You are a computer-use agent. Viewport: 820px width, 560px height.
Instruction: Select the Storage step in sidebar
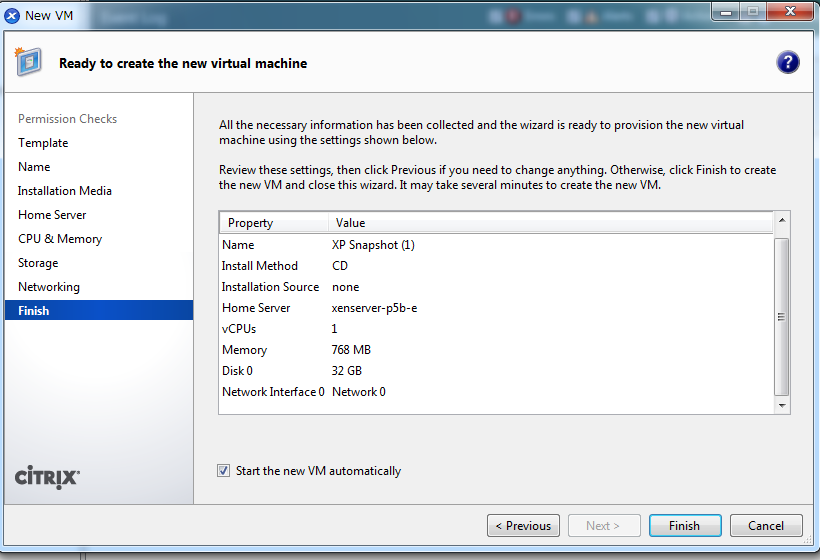pos(38,263)
